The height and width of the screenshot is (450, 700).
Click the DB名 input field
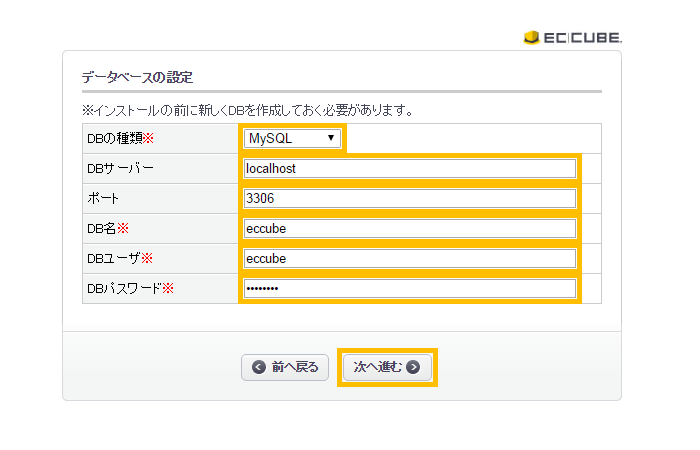410,229
